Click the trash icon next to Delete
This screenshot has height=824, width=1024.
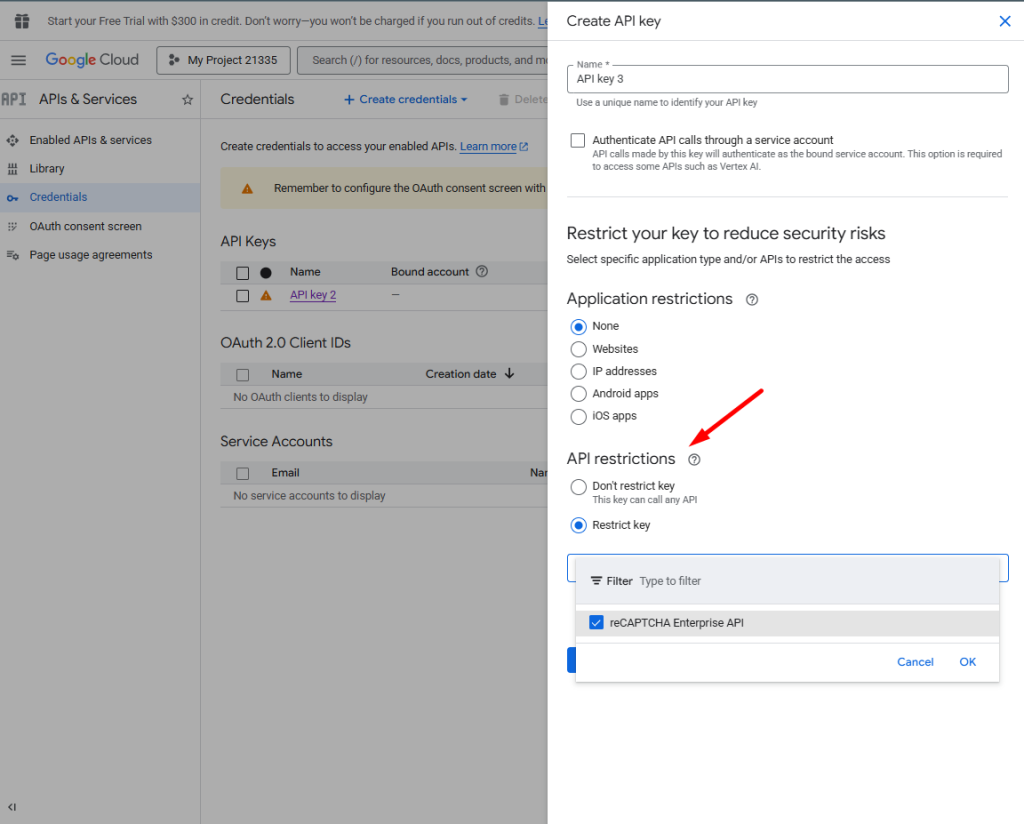[504, 100]
